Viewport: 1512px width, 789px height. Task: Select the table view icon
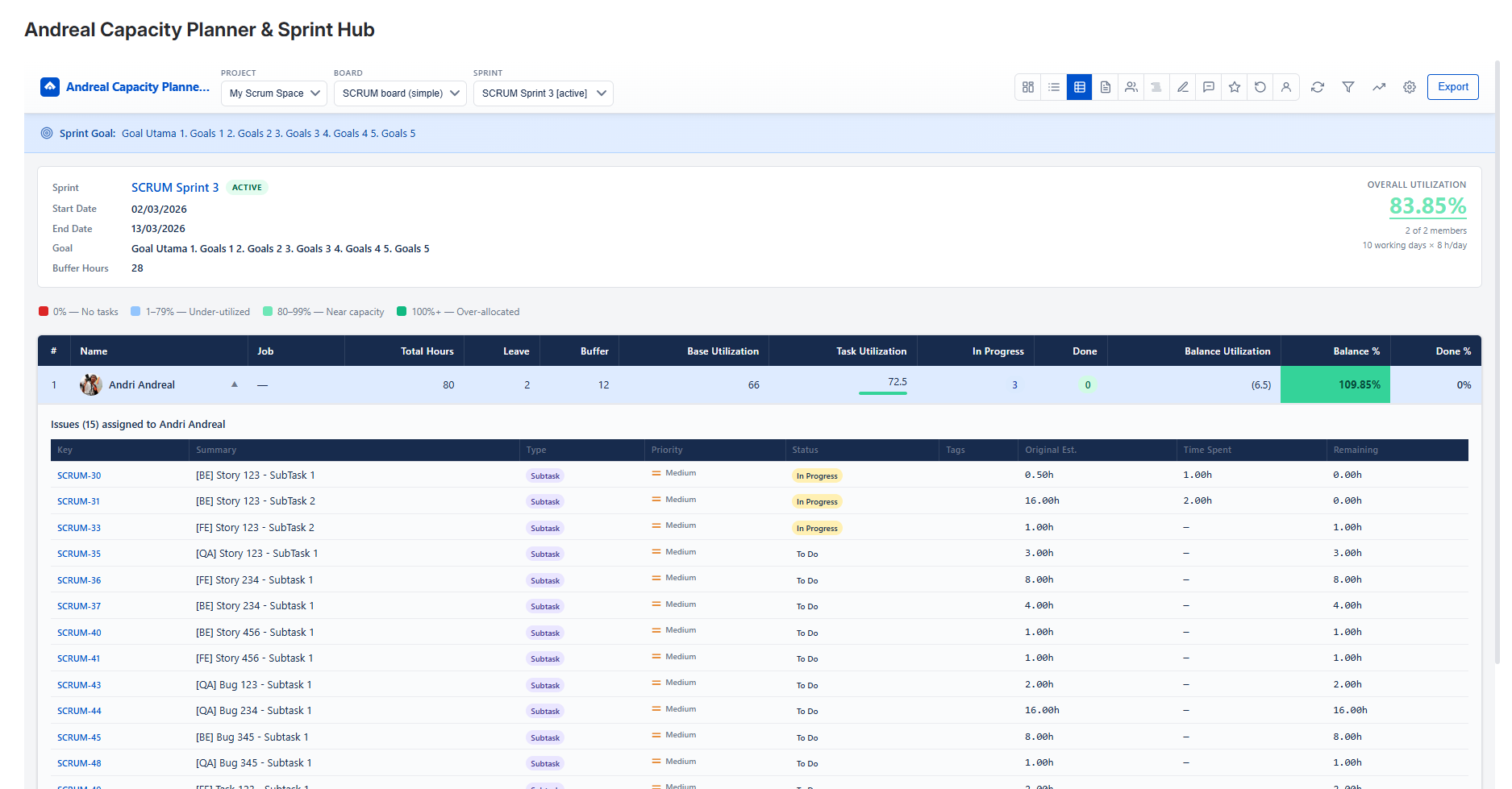click(1079, 87)
